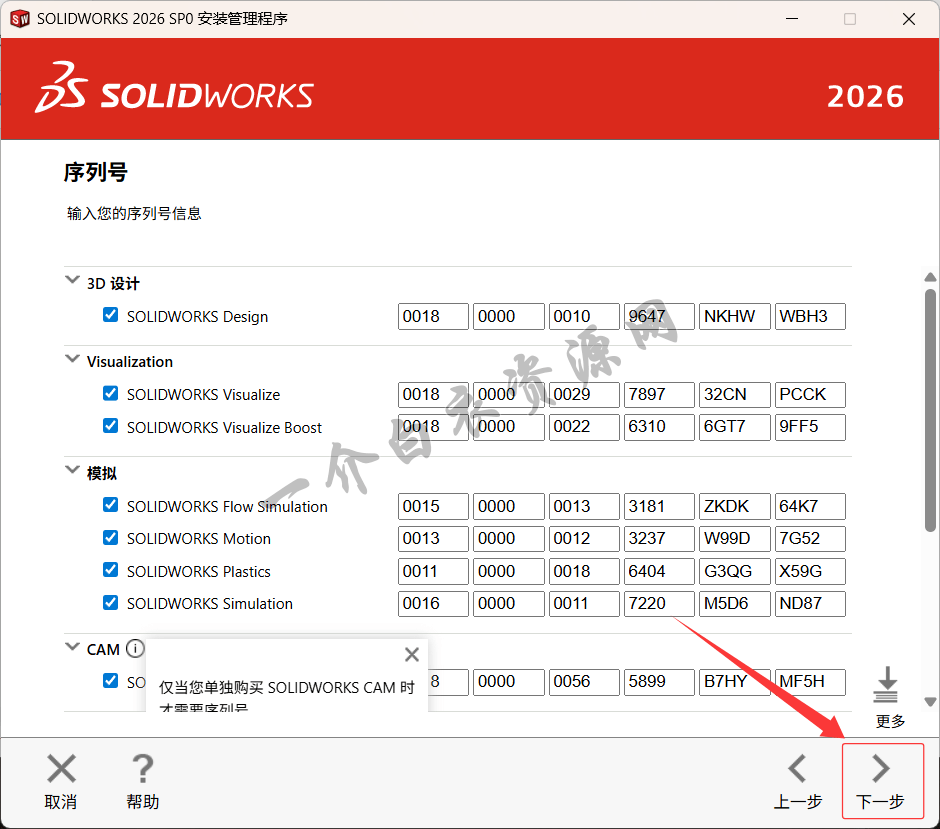Image resolution: width=940 pixels, height=829 pixels.
Task: Collapse the CAM section chevron
Action: (72, 647)
